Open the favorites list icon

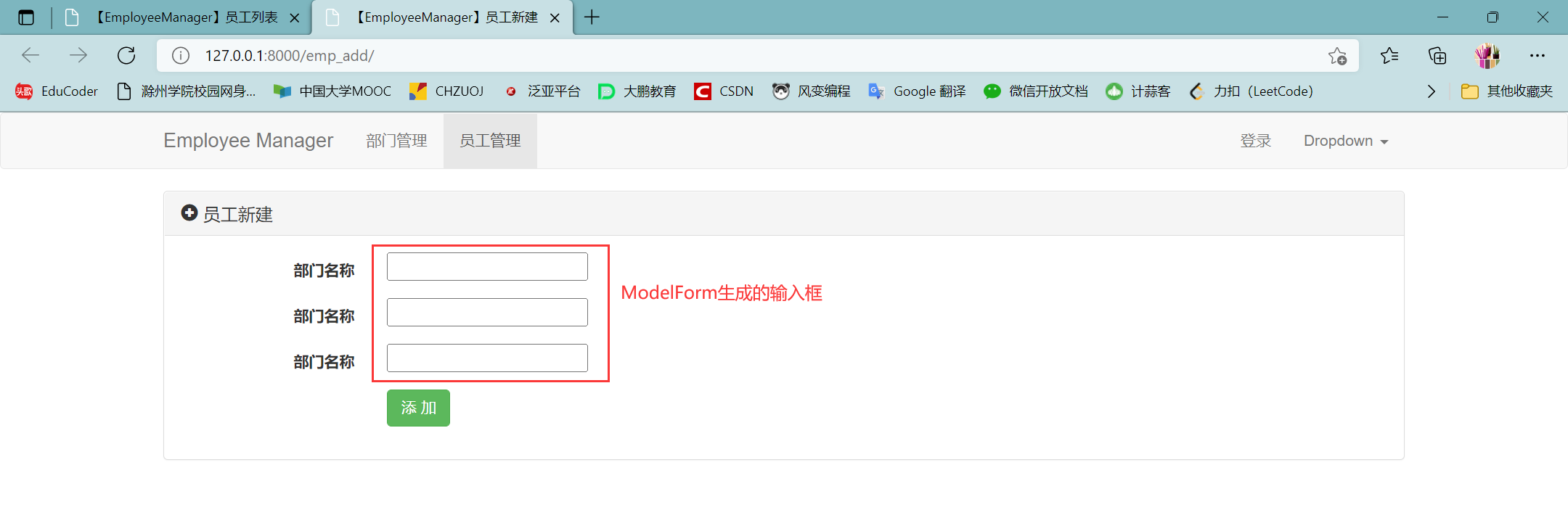(1389, 56)
